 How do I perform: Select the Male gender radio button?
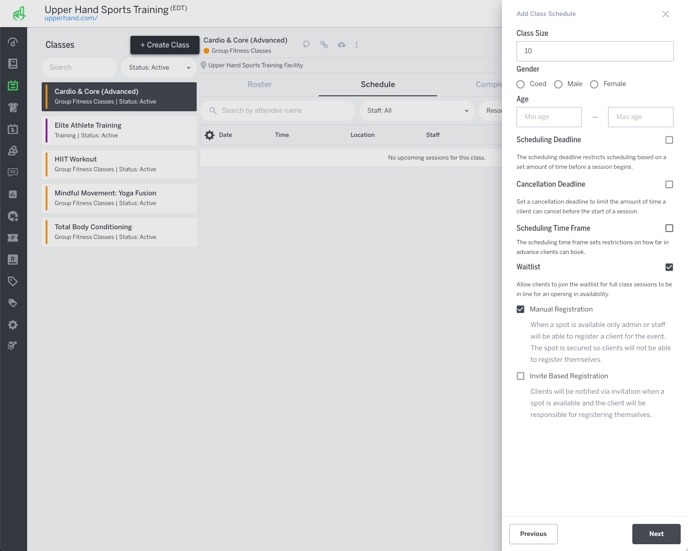[558, 84]
